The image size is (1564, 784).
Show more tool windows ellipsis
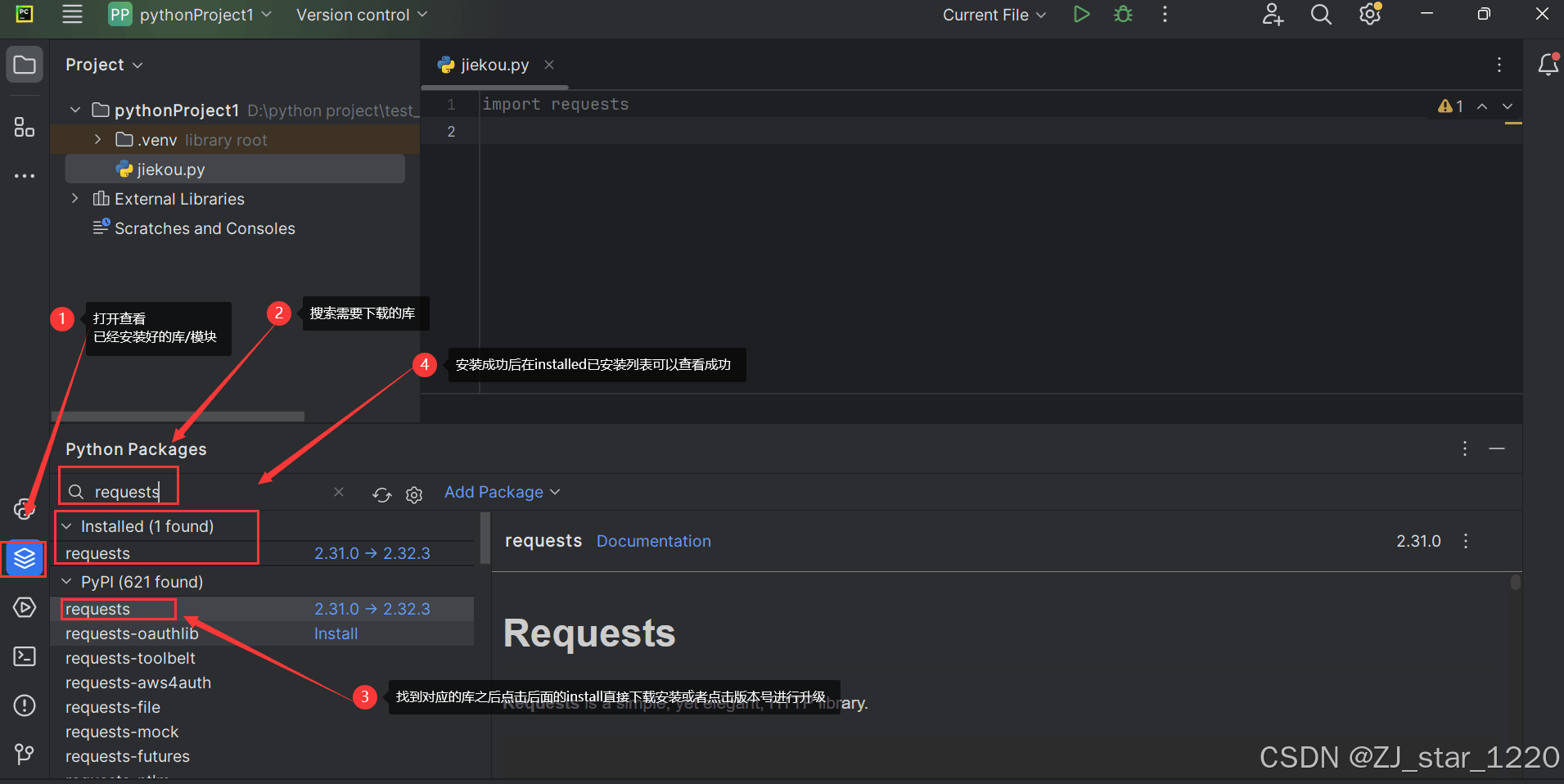pyautogui.click(x=25, y=176)
